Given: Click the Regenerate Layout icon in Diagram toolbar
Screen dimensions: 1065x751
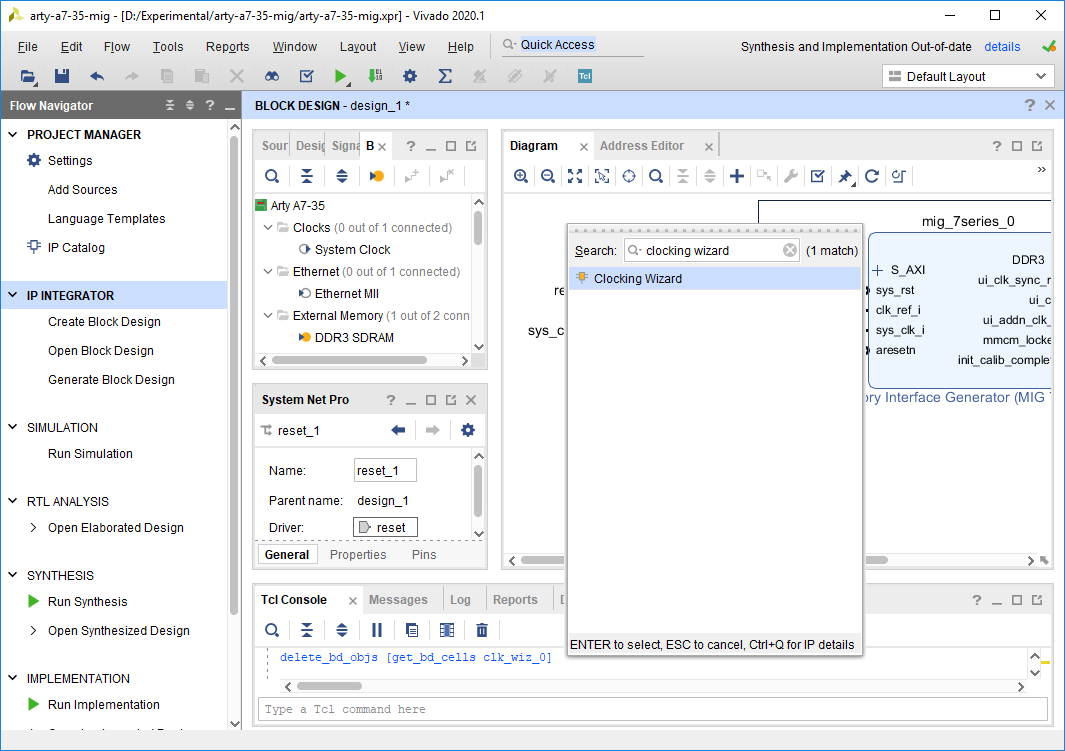Looking at the screenshot, I should tap(872, 177).
